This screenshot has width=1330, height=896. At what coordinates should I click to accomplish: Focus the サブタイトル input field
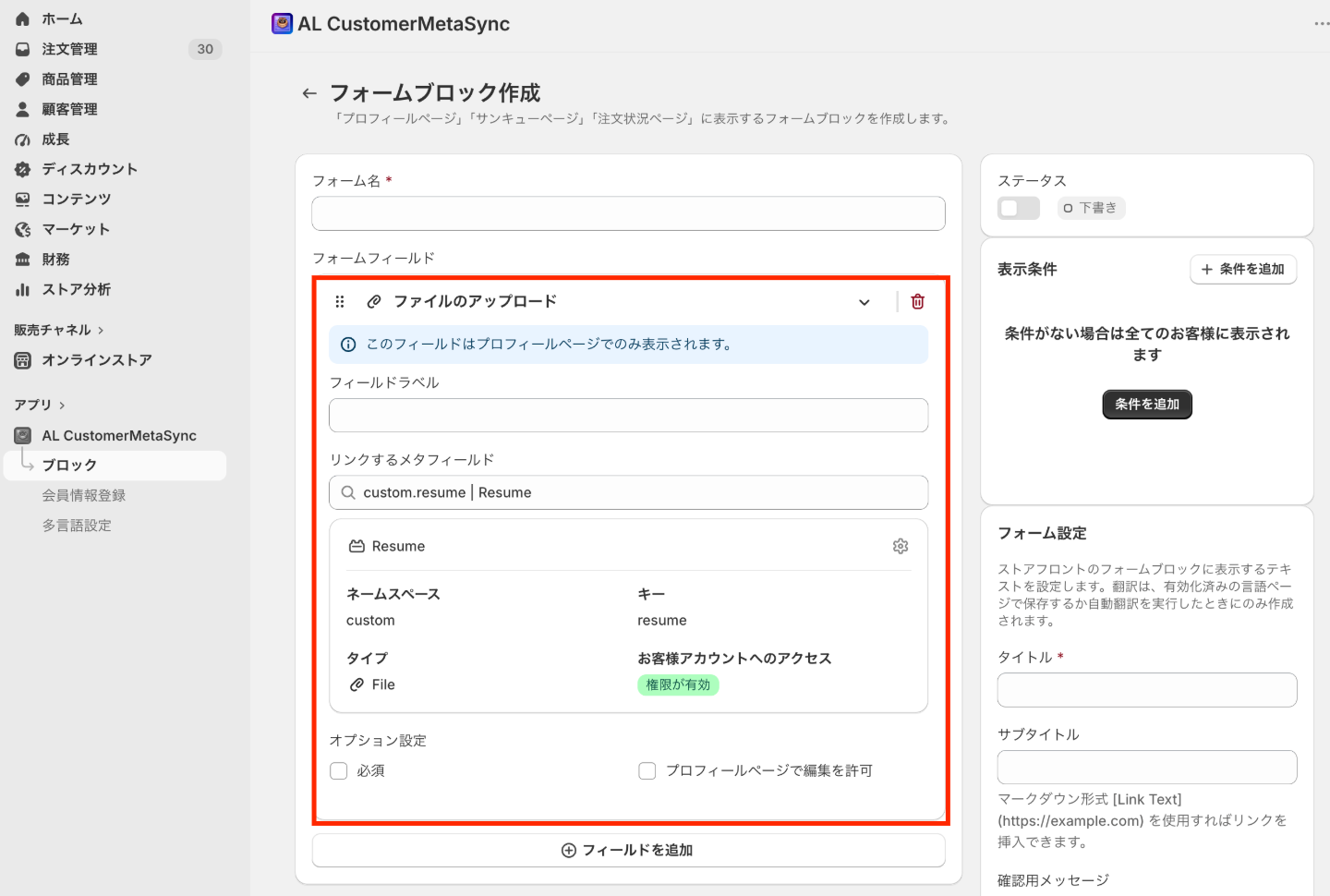coord(1147,769)
